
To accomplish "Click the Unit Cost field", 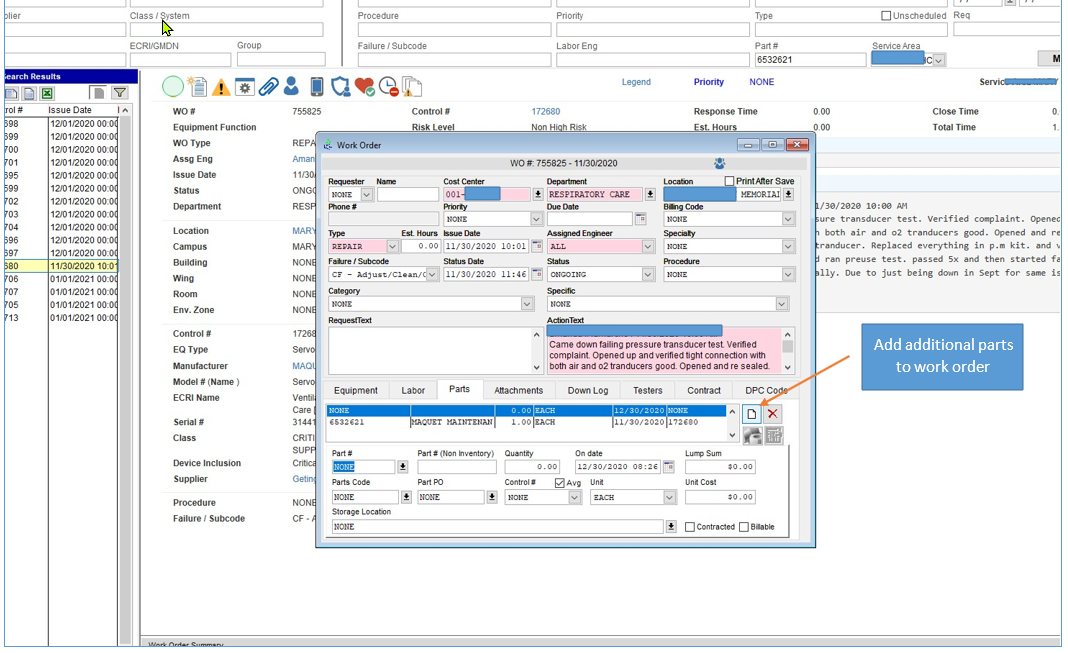I will click(720, 497).
